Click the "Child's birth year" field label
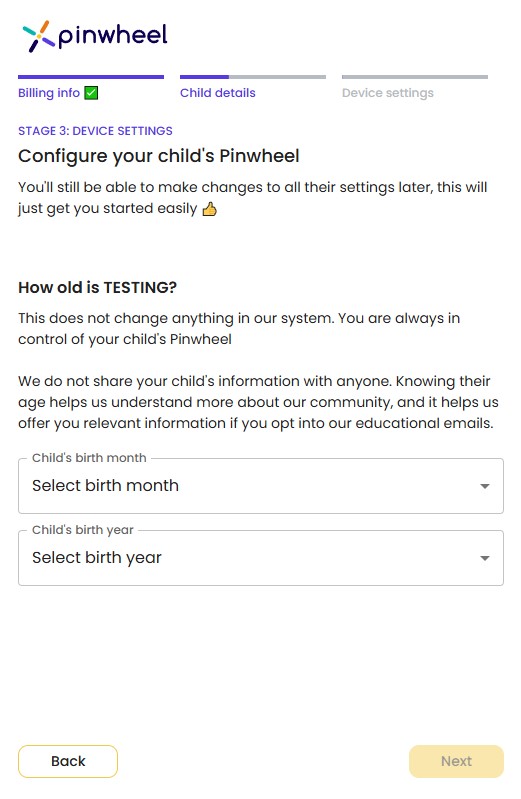 click(x=83, y=530)
